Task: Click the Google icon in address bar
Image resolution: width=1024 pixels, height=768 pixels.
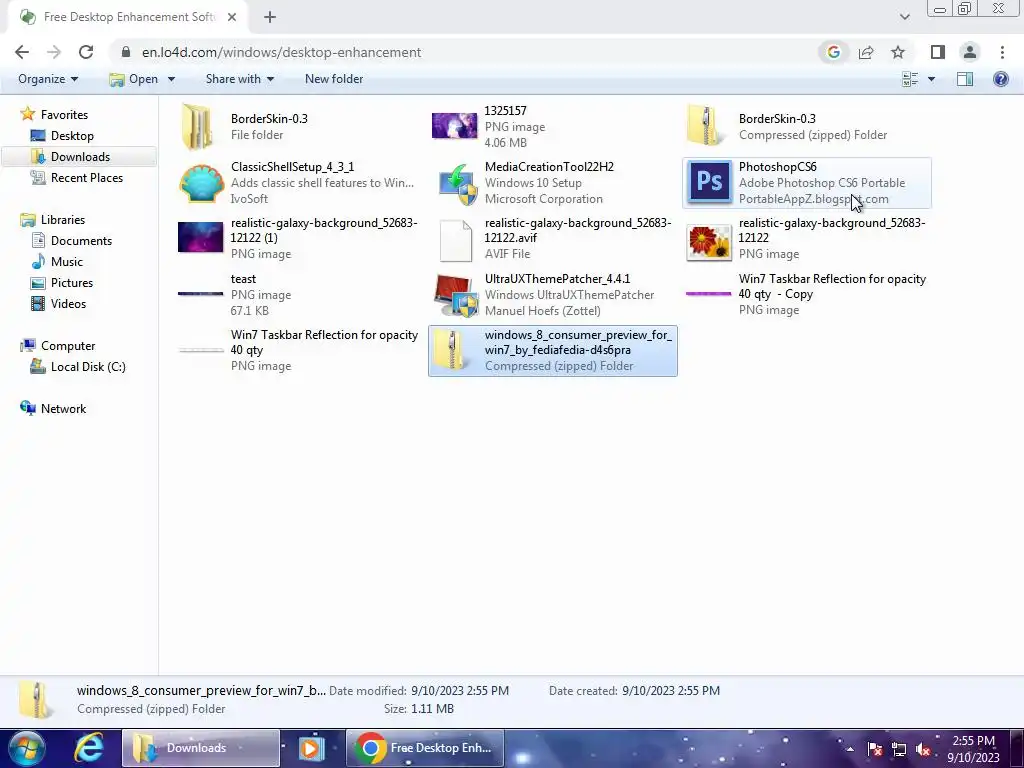Action: (833, 52)
